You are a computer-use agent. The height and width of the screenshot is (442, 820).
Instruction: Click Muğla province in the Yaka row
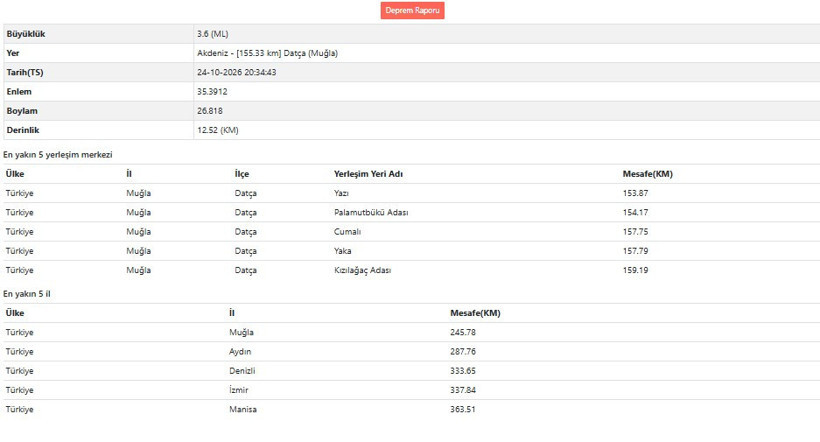(x=138, y=251)
